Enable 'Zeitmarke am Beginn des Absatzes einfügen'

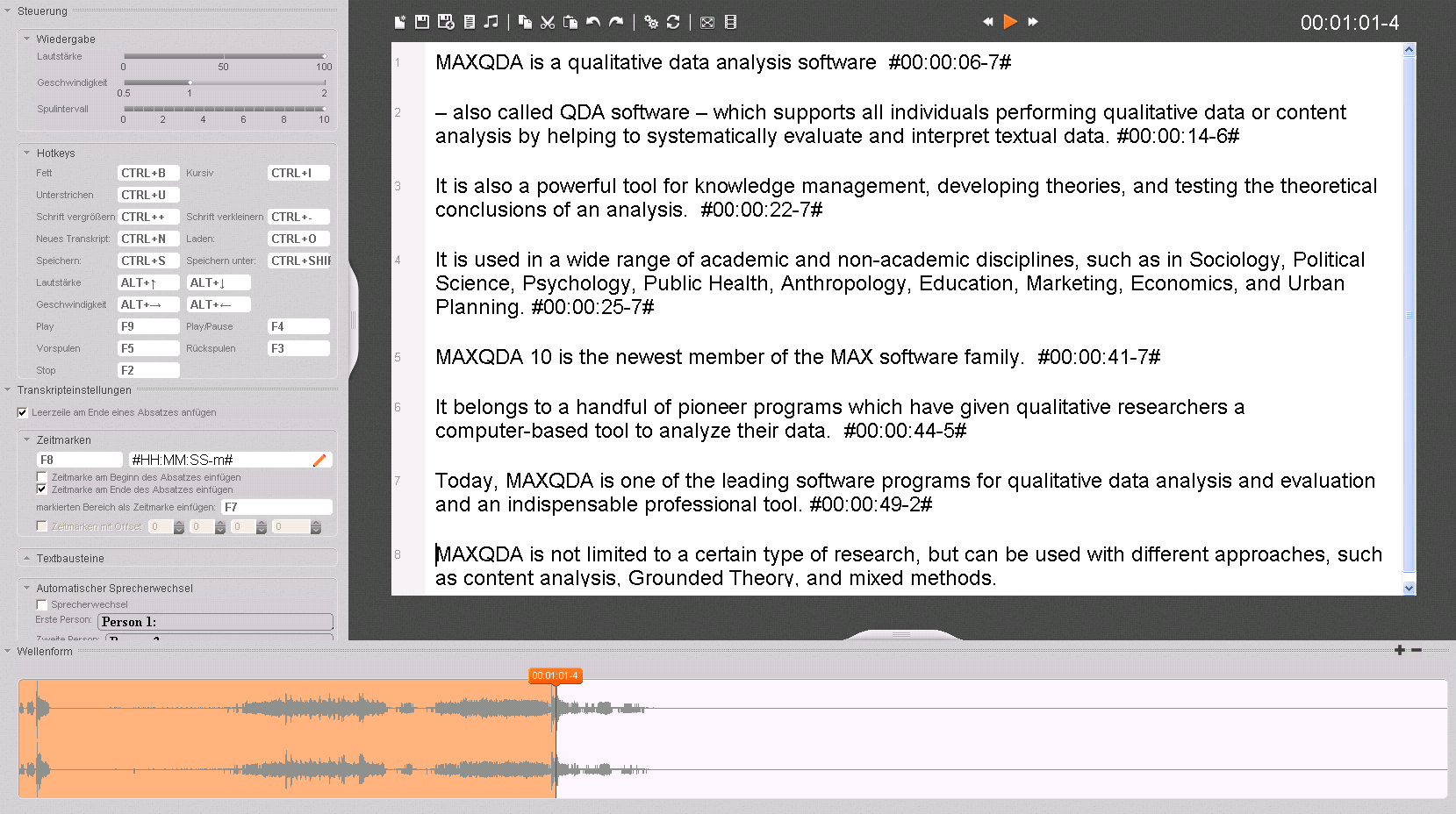coord(41,477)
